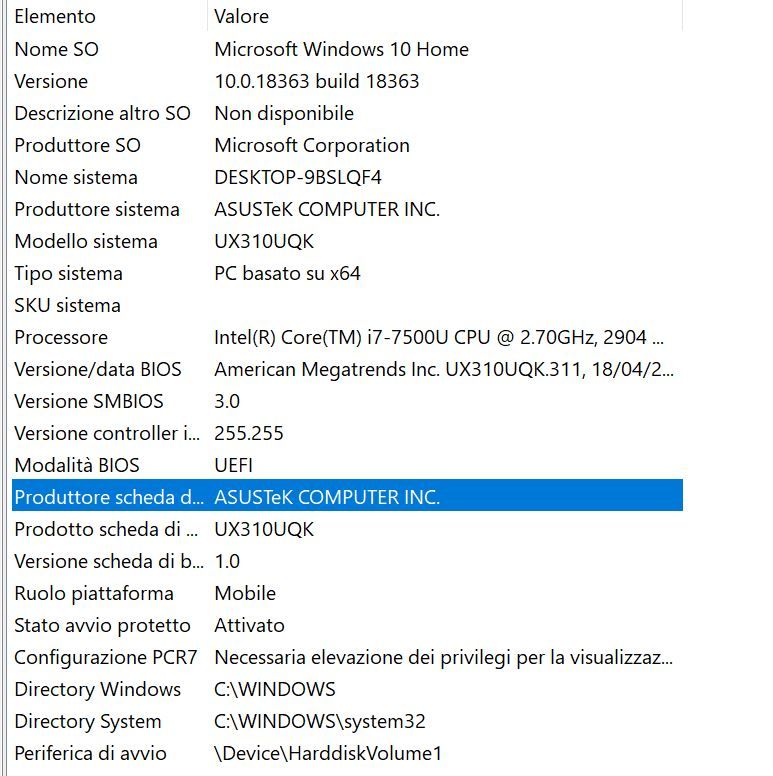Click the Elemento column header
This screenshot has height=776, width=773.
tap(55, 17)
